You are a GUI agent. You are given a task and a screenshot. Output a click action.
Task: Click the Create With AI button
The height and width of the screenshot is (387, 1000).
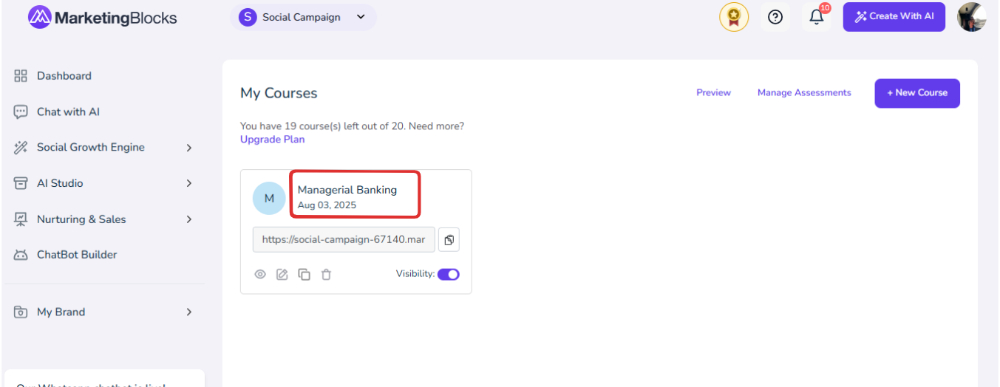tap(894, 17)
